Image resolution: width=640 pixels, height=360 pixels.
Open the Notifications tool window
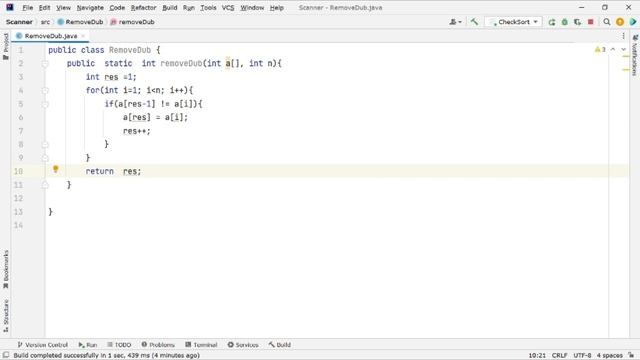click(x=635, y=56)
